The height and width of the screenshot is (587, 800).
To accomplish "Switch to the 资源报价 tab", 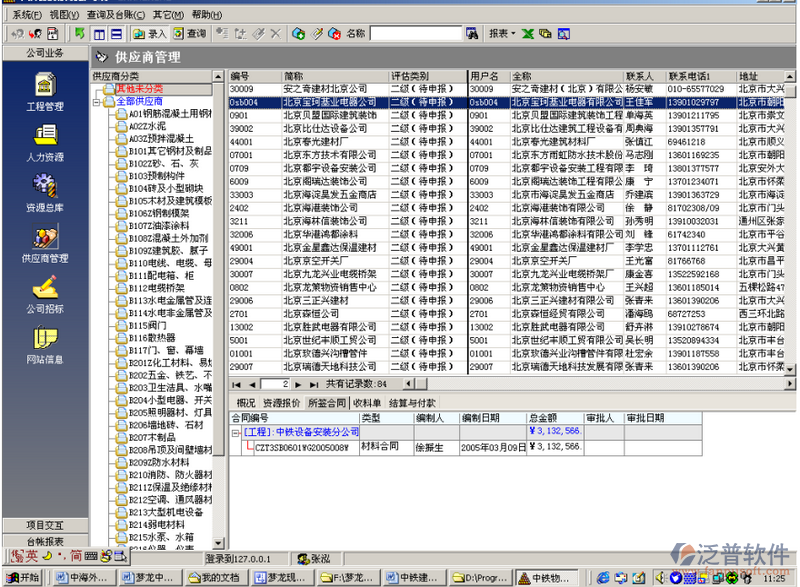I will coord(283,402).
